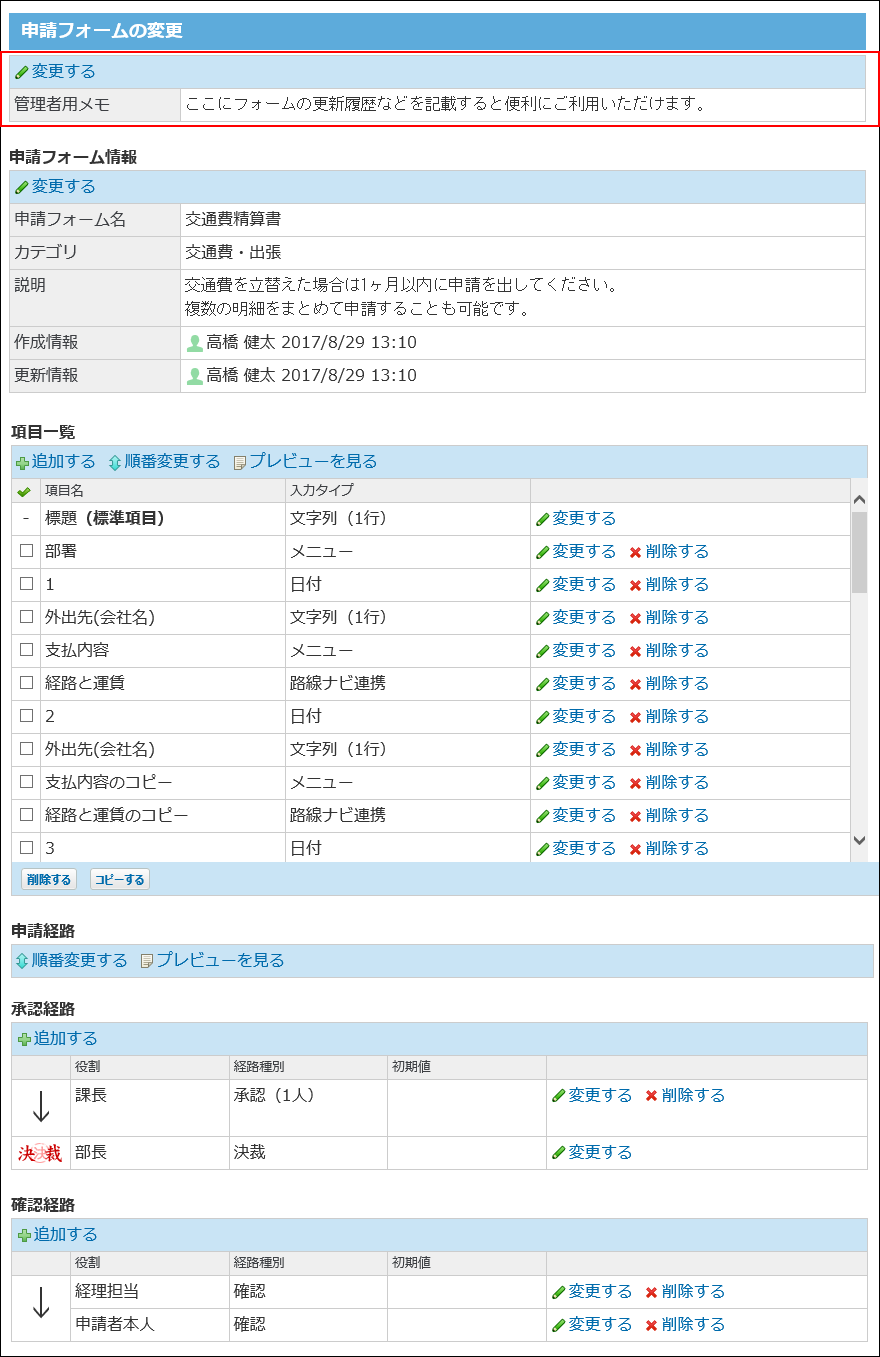The image size is (880, 1357).
Task: Click red X delete icon for 経理担当
Action: pos(651,1292)
